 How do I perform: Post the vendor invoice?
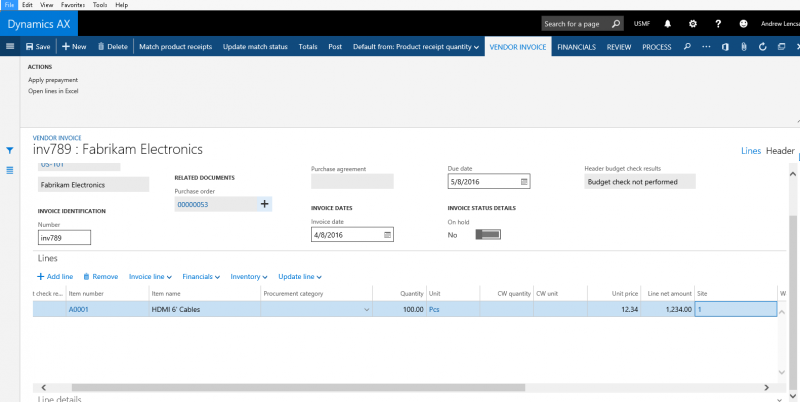(335, 46)
